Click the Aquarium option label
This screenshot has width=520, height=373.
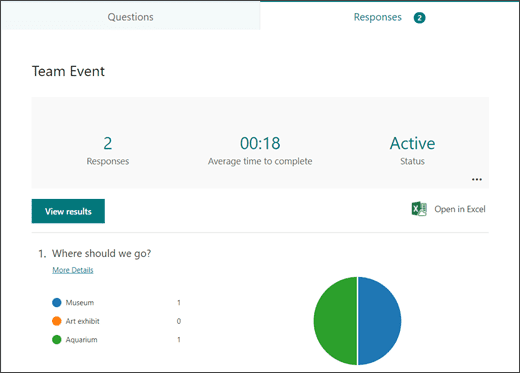(81, 340)
